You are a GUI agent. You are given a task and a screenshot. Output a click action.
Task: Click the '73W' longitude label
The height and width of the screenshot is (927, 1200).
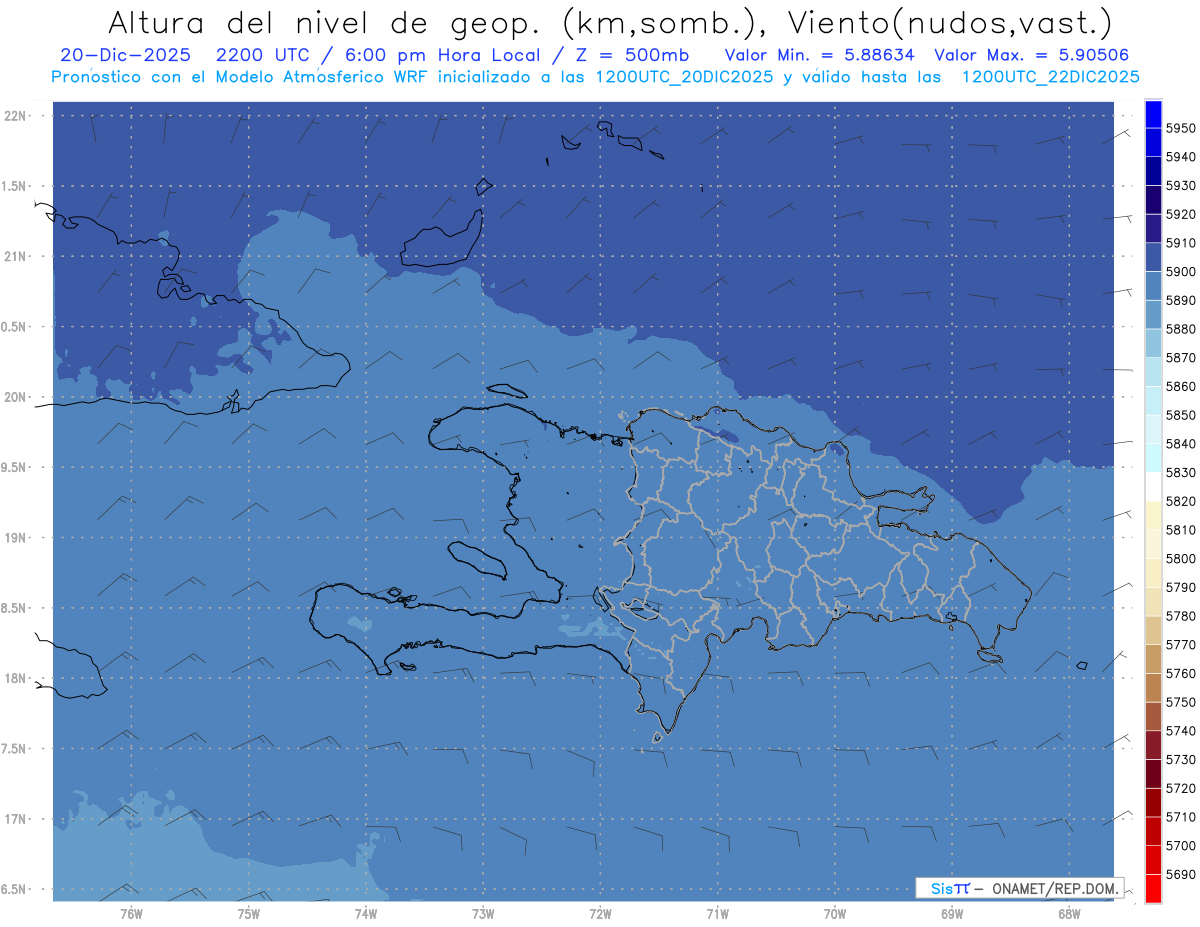(483, 914)
